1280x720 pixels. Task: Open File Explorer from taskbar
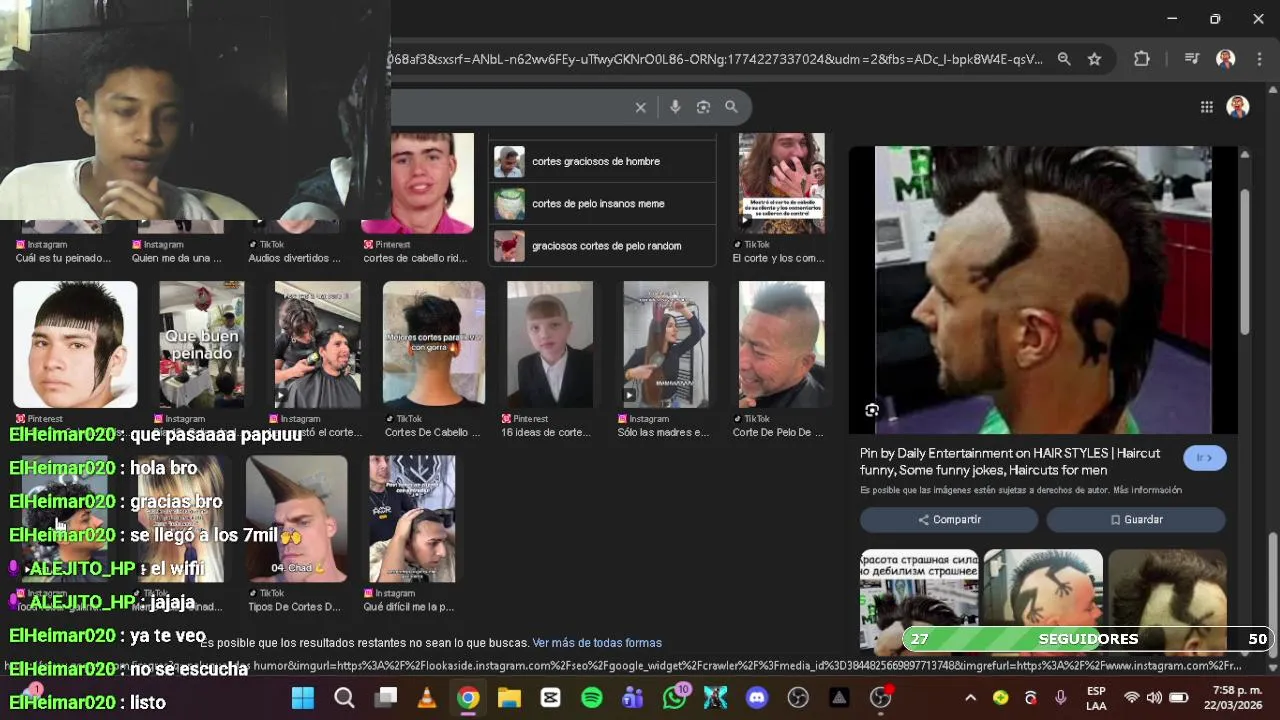click(x=509, y=698)
